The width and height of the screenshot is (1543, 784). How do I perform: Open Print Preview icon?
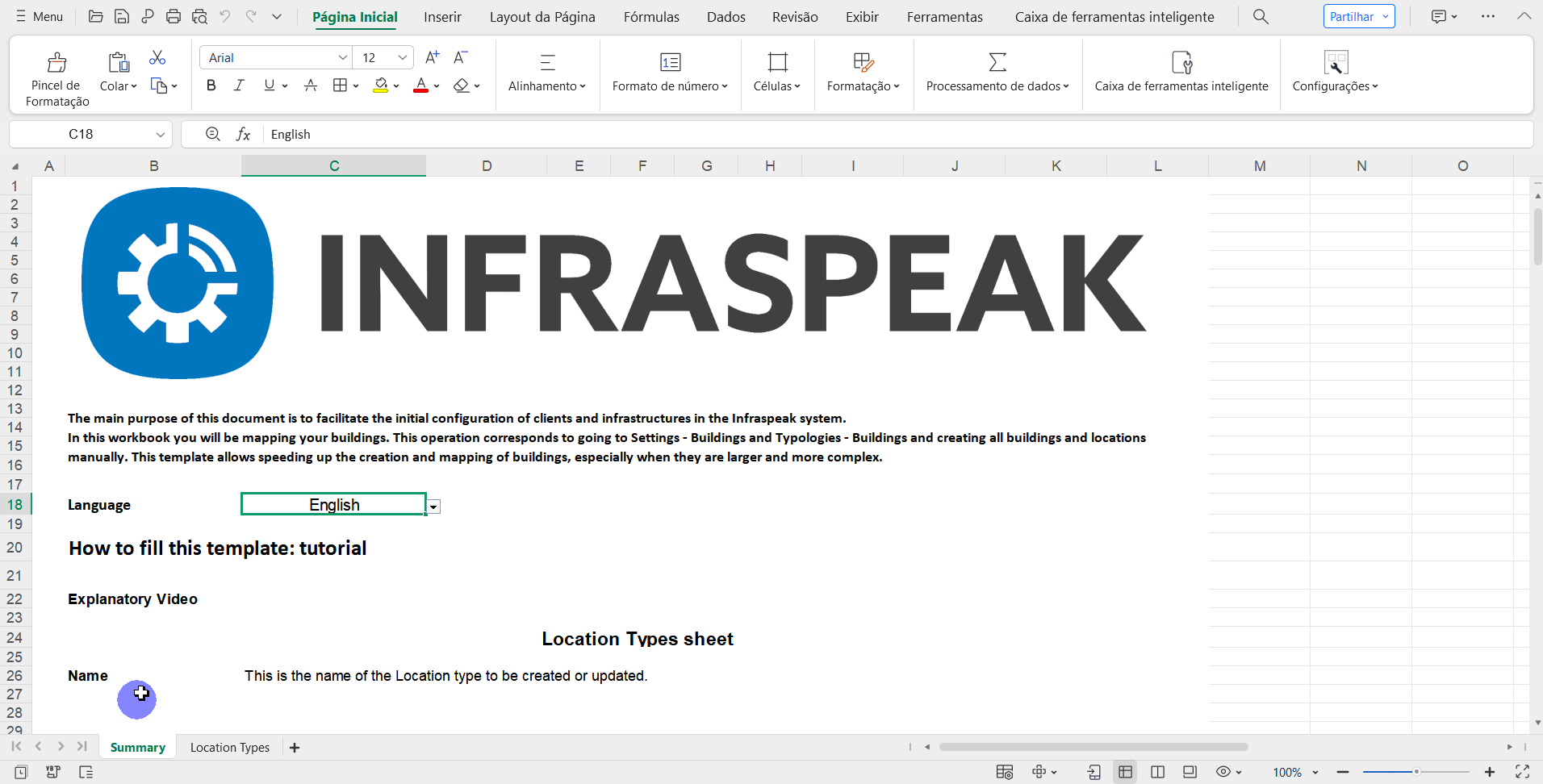[x=199, y=16]
